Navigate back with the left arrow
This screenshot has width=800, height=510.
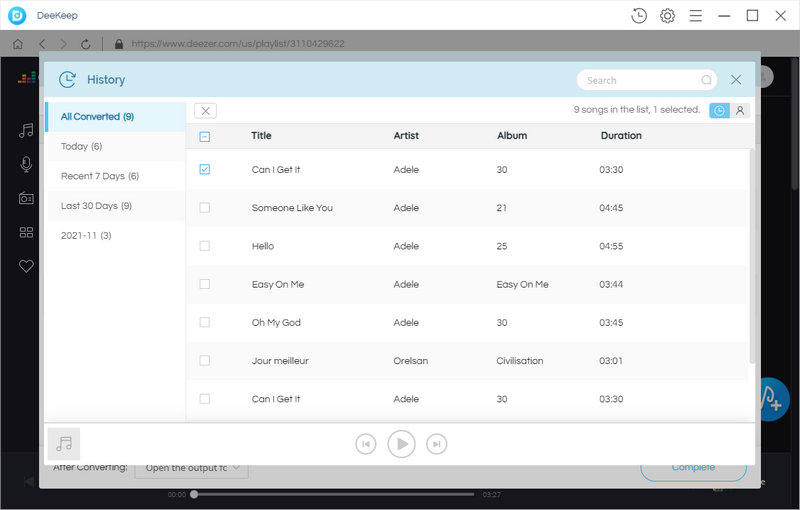[x=42, y=44]
